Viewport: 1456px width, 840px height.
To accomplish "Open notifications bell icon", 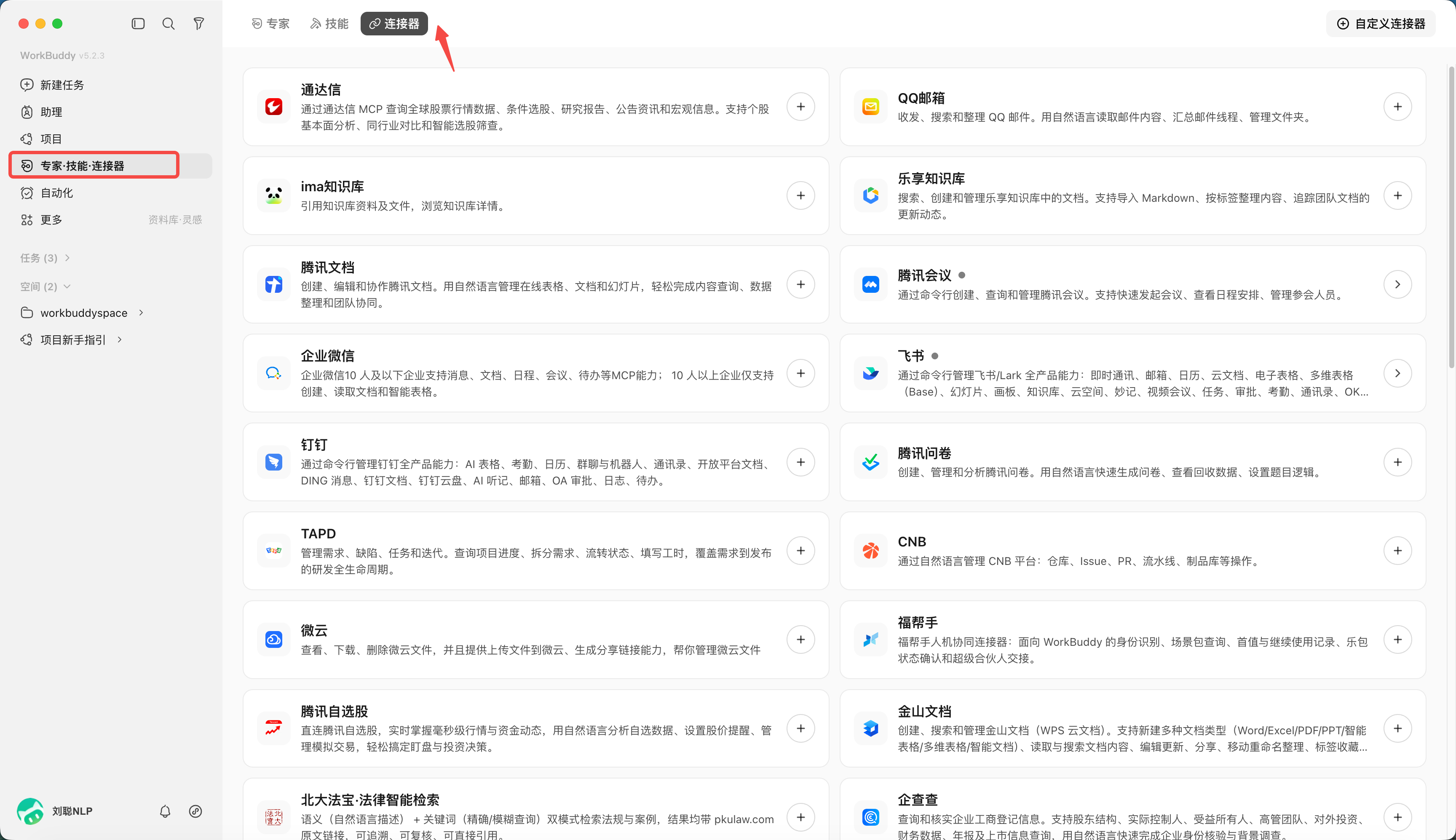I will coord(165,811).
